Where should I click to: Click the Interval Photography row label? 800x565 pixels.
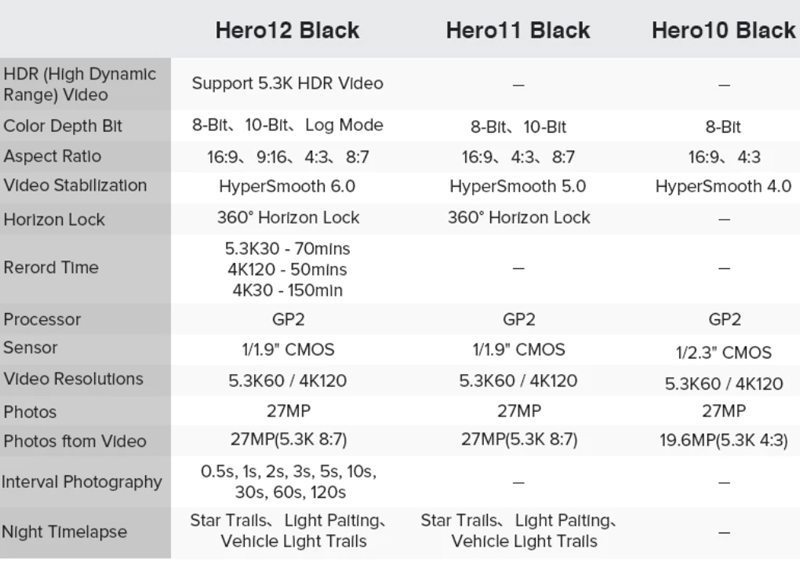coord(81,482)
